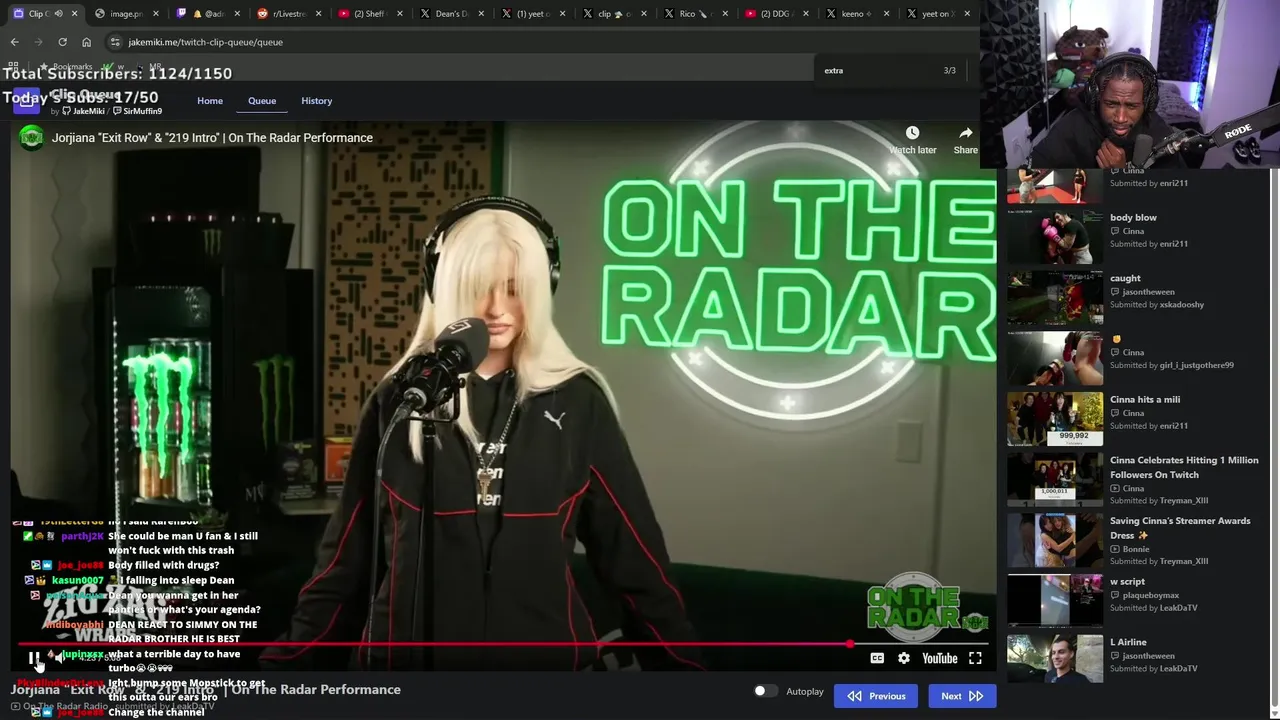Pause the YouTube video
This screenshot has width=1280, height=720.
[34, 658]
